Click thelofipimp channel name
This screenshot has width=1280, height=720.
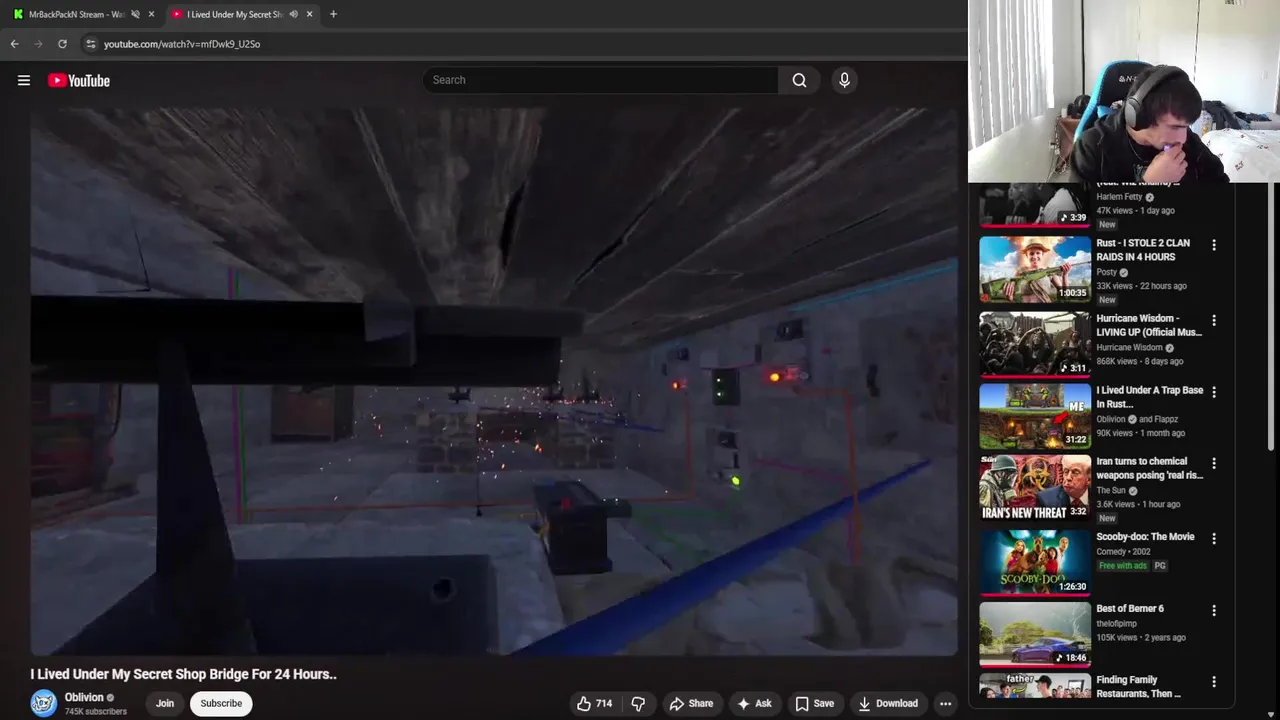tap(1116, 624)
